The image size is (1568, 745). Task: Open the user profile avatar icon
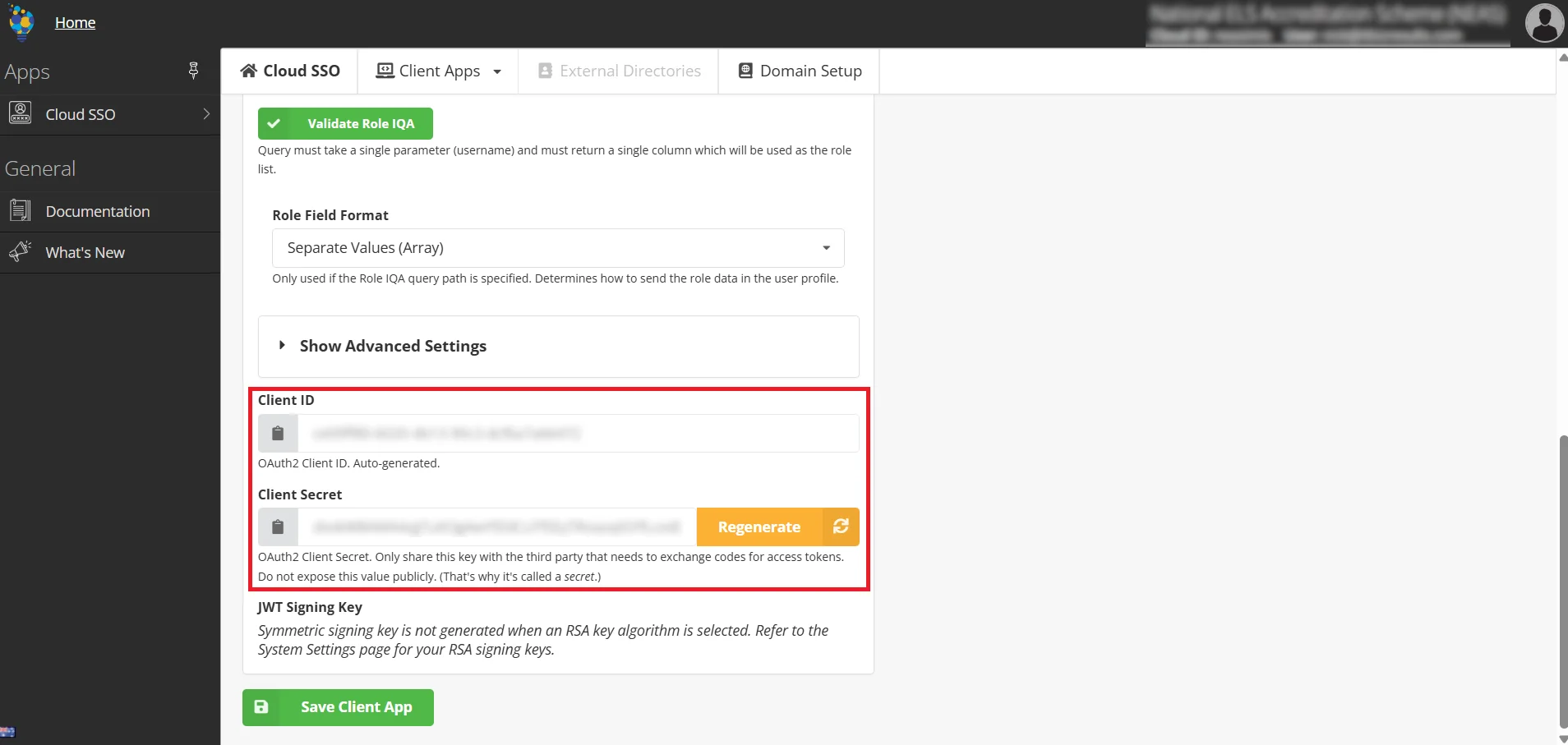1543,23
